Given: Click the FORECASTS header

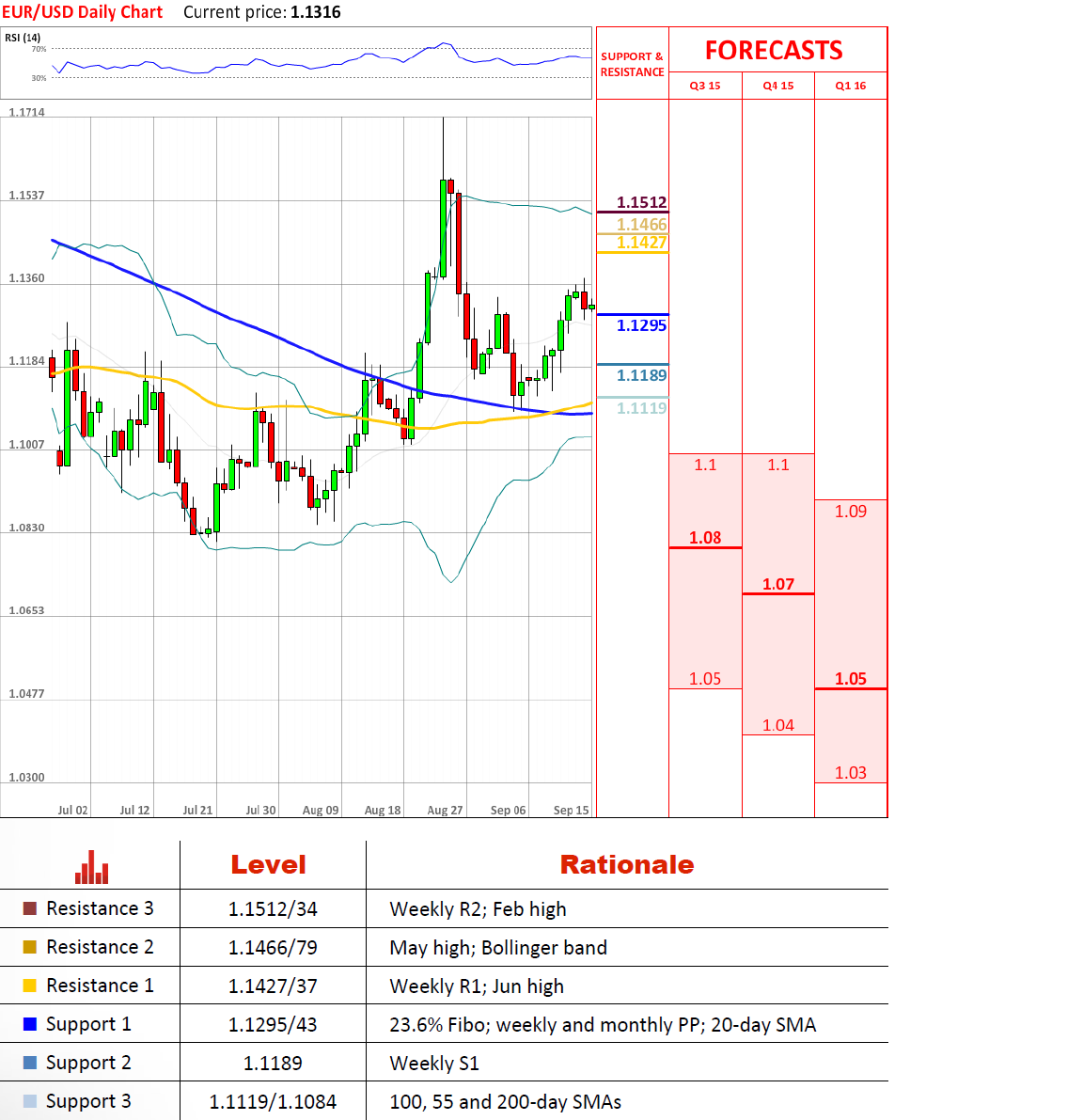Looking at the screenshot, I should click(x=774, y=51).
